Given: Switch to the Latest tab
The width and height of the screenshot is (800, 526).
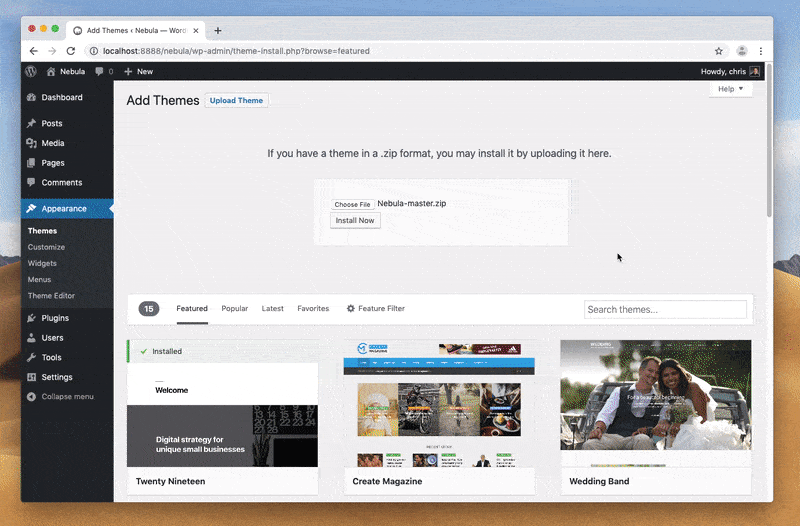Looking at the screenshot, I should click(272, 309).
